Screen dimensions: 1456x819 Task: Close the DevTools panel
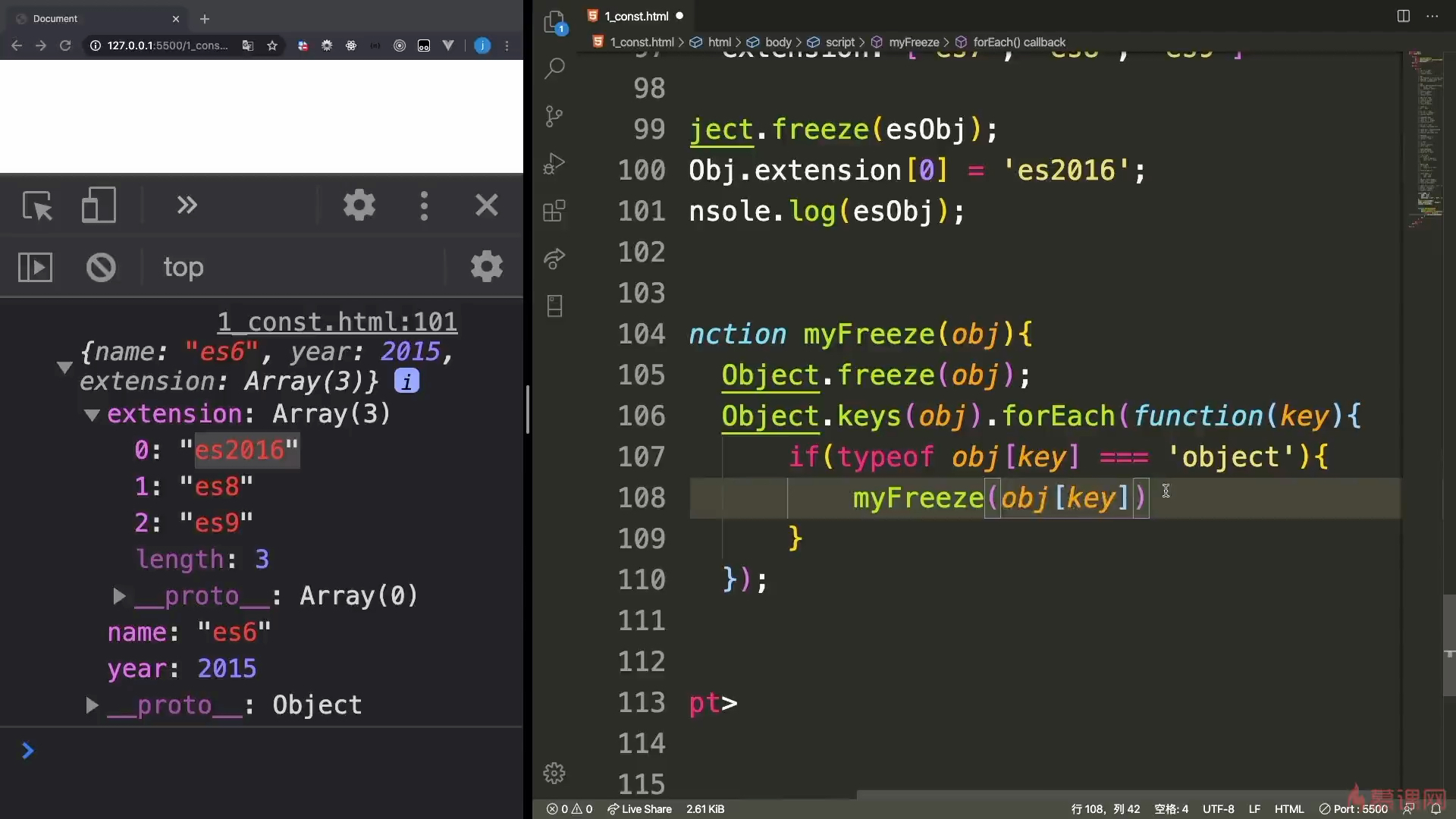point(487,205)
